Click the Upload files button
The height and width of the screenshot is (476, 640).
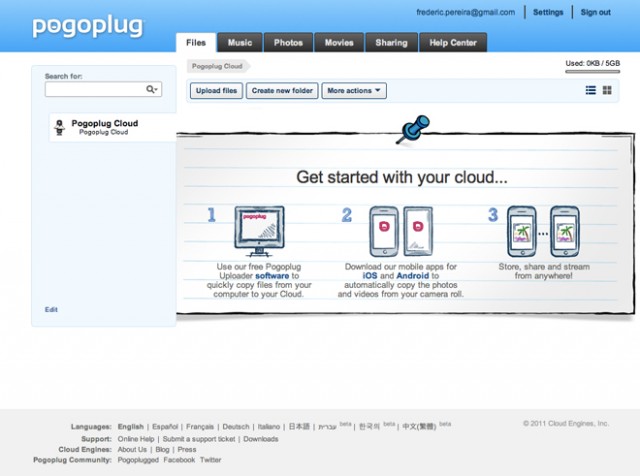coord(216,91)
